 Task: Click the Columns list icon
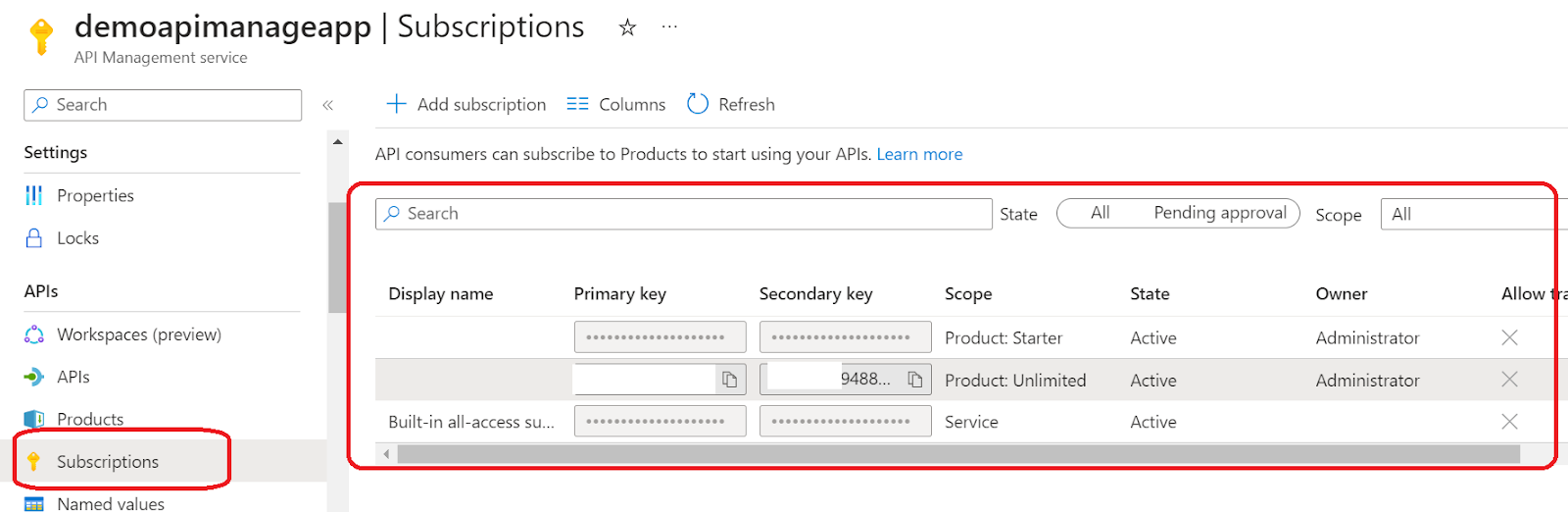click(577, 104)
